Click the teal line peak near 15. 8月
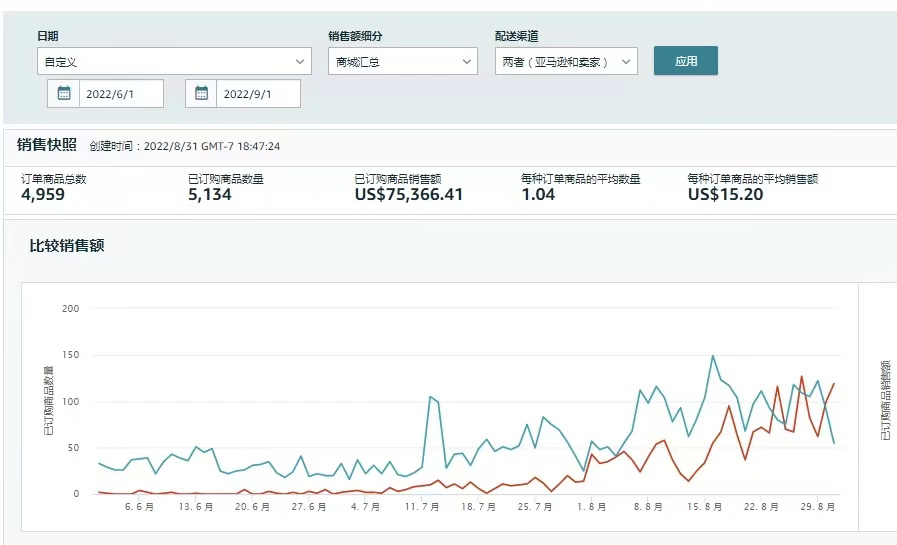897x545 pixels. click(x=713, y=356)
